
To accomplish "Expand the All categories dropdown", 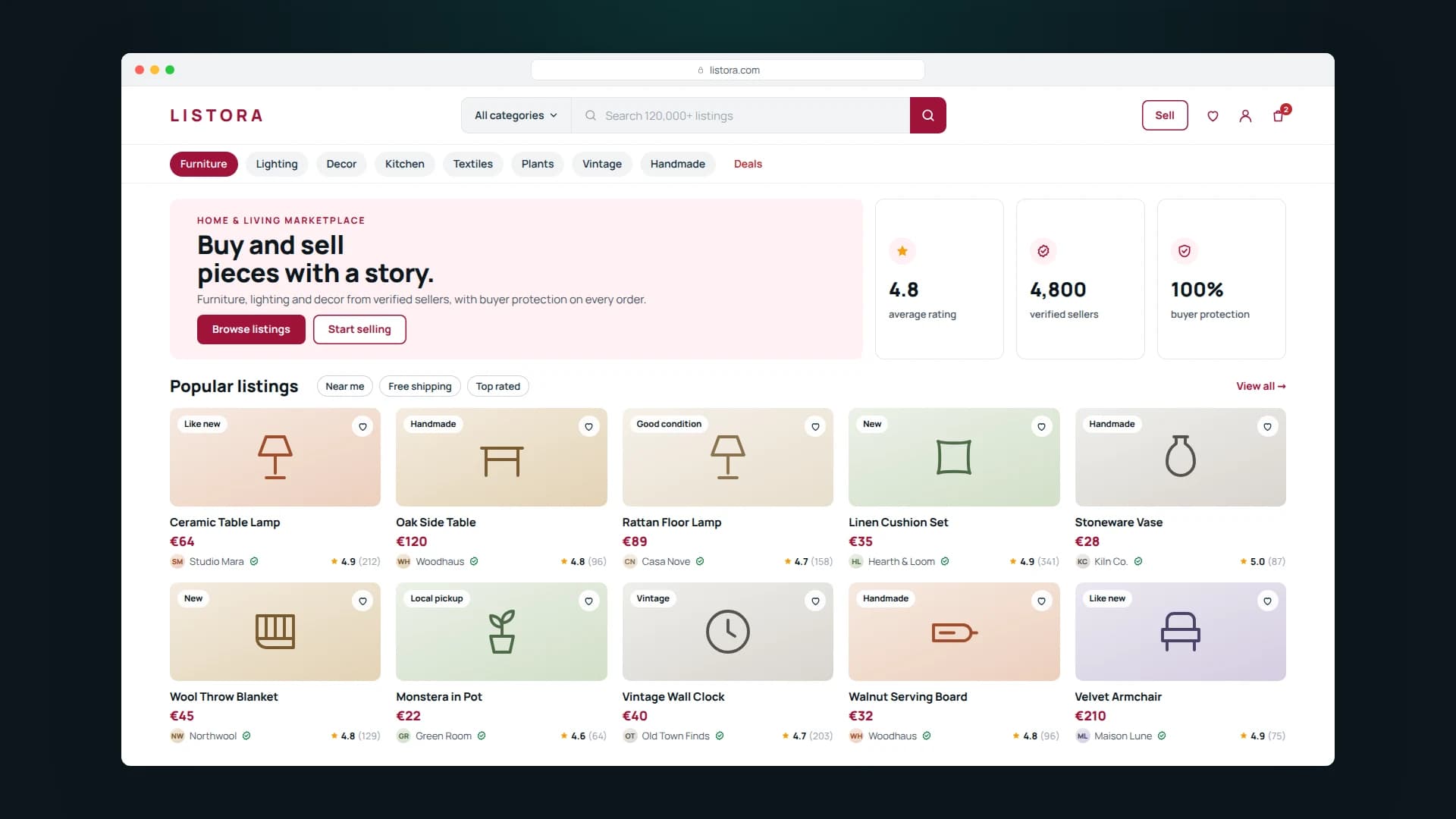I will (516, 115).
